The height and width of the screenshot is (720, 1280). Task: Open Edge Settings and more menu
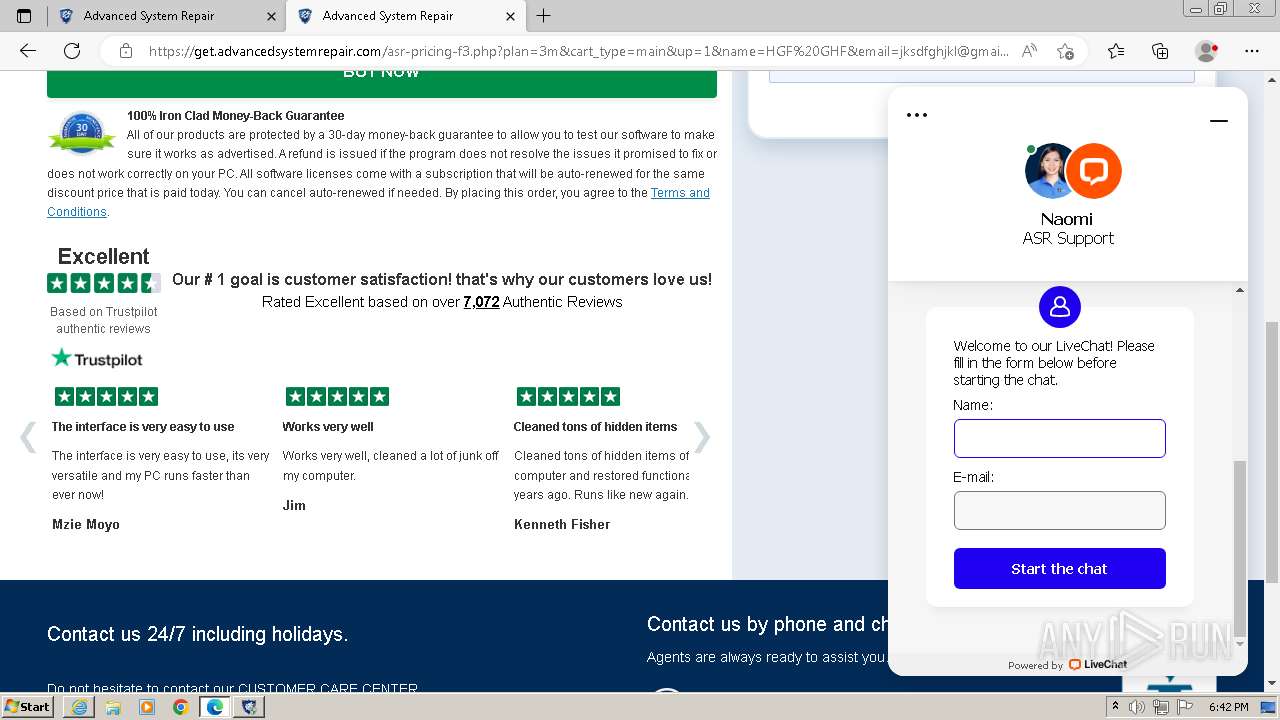pyautogui.click(x=1252, y=51)
